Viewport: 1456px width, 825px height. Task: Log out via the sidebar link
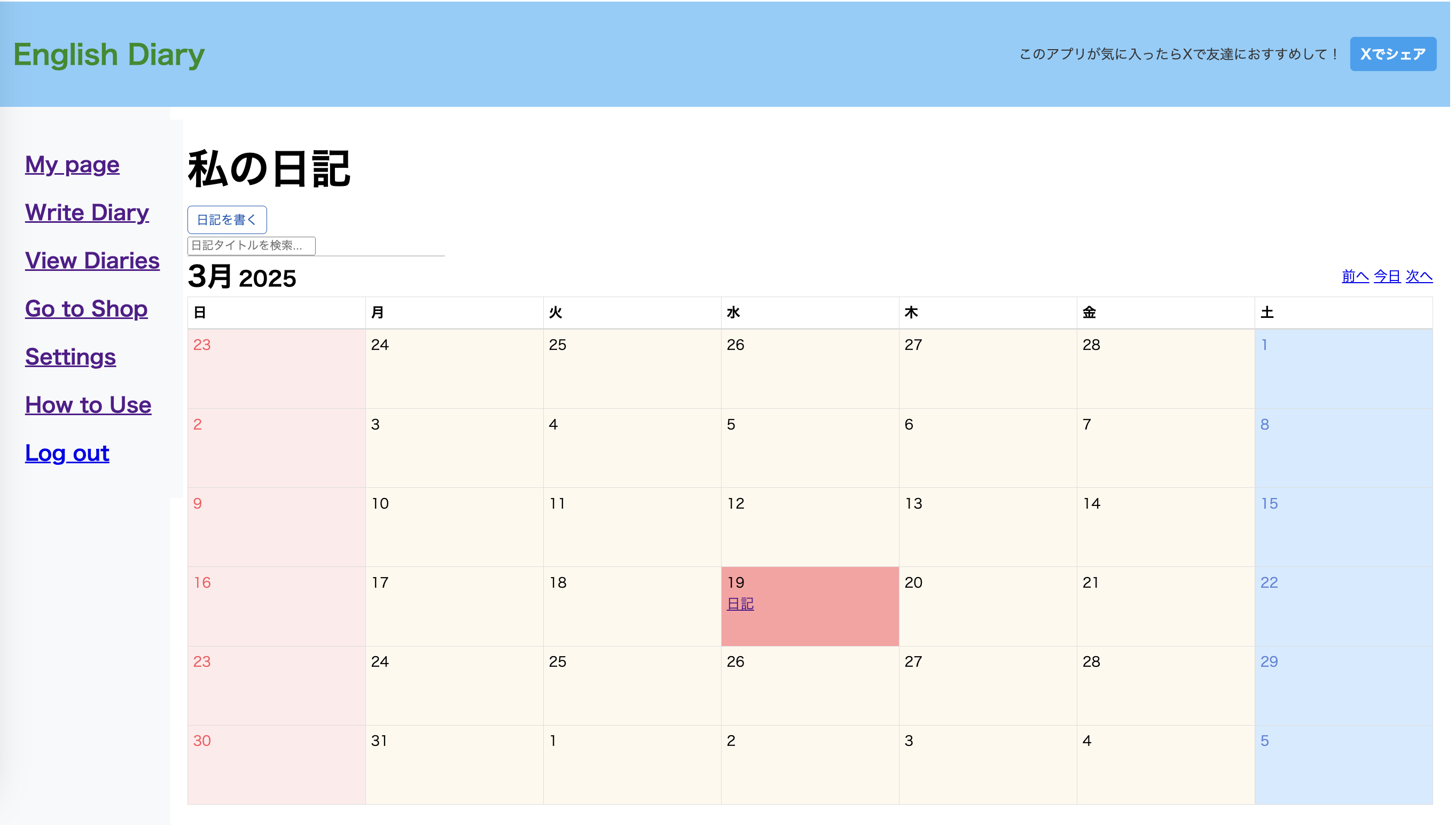[67, 454]
